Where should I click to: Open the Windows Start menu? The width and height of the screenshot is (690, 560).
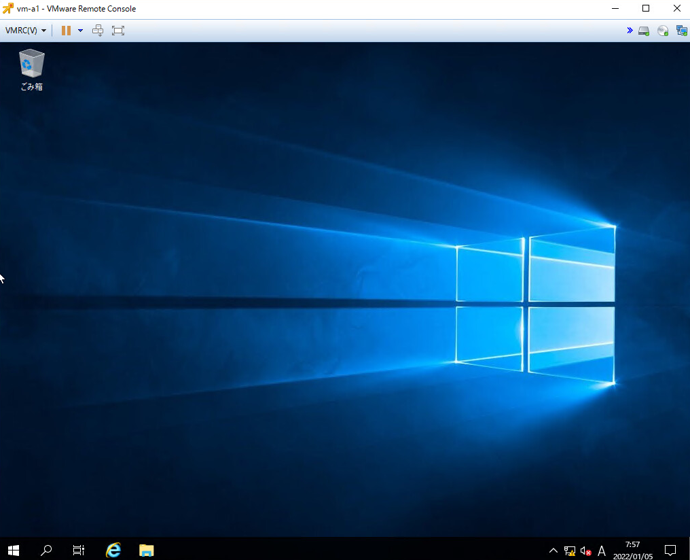click(13, 550)
